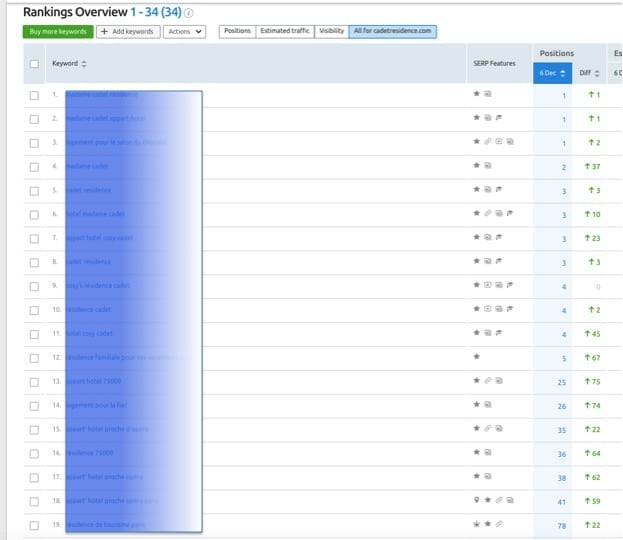Sort positions by the 6 Dec column
Screen dimensions: 623x540
(x=552, y=73)
